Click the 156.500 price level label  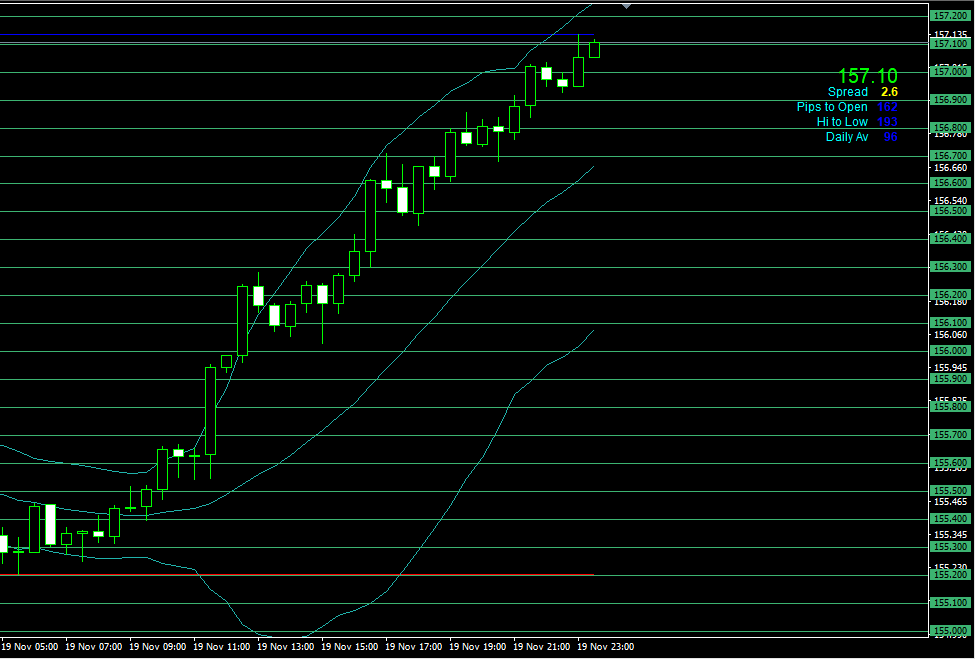click(949, 211)
